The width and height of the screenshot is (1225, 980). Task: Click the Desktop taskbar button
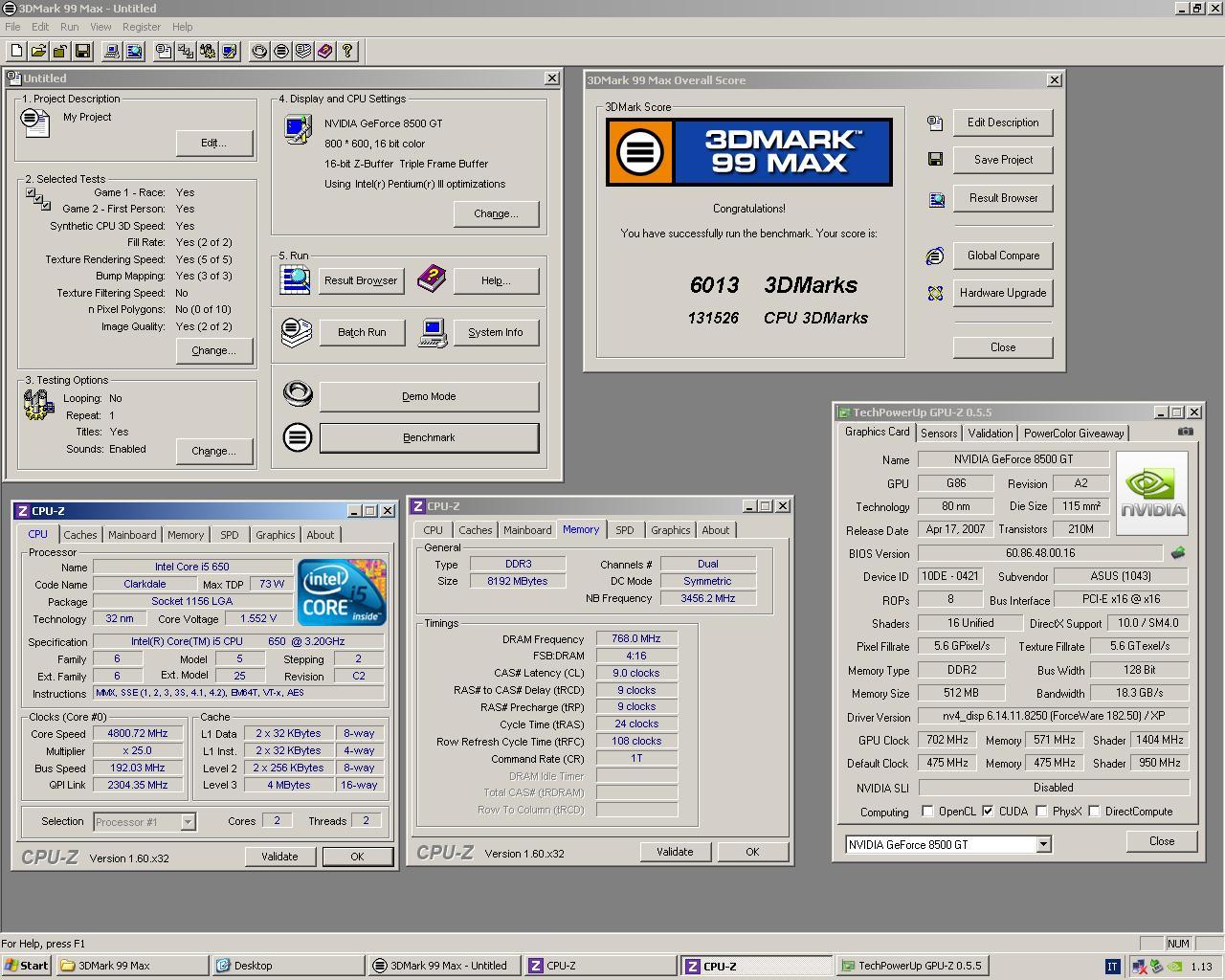tap(288, 966)
